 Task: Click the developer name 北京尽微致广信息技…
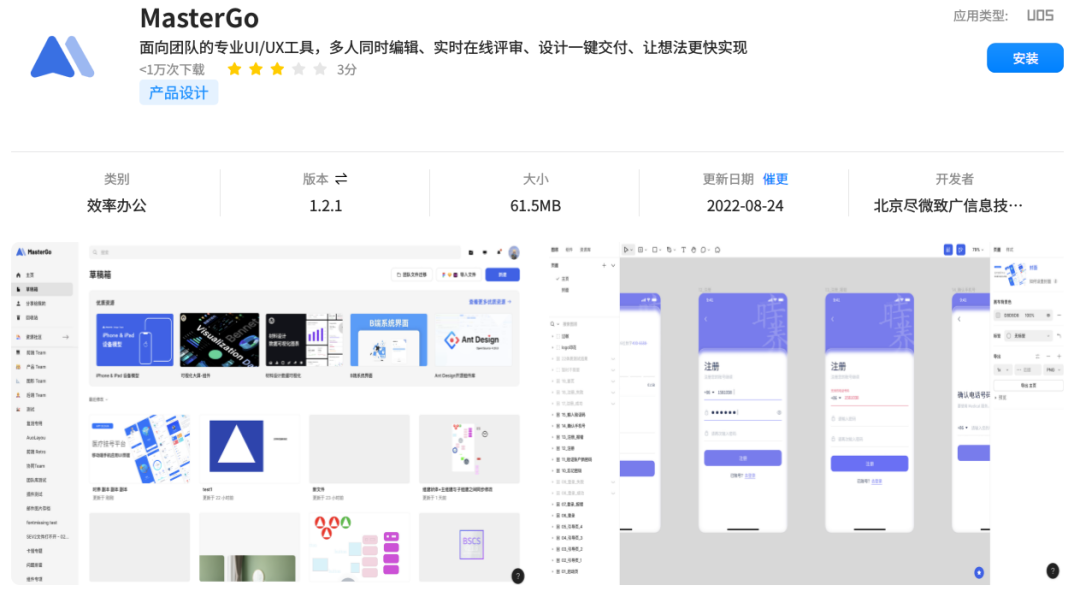pyautogui.click(x=948, y=206)
